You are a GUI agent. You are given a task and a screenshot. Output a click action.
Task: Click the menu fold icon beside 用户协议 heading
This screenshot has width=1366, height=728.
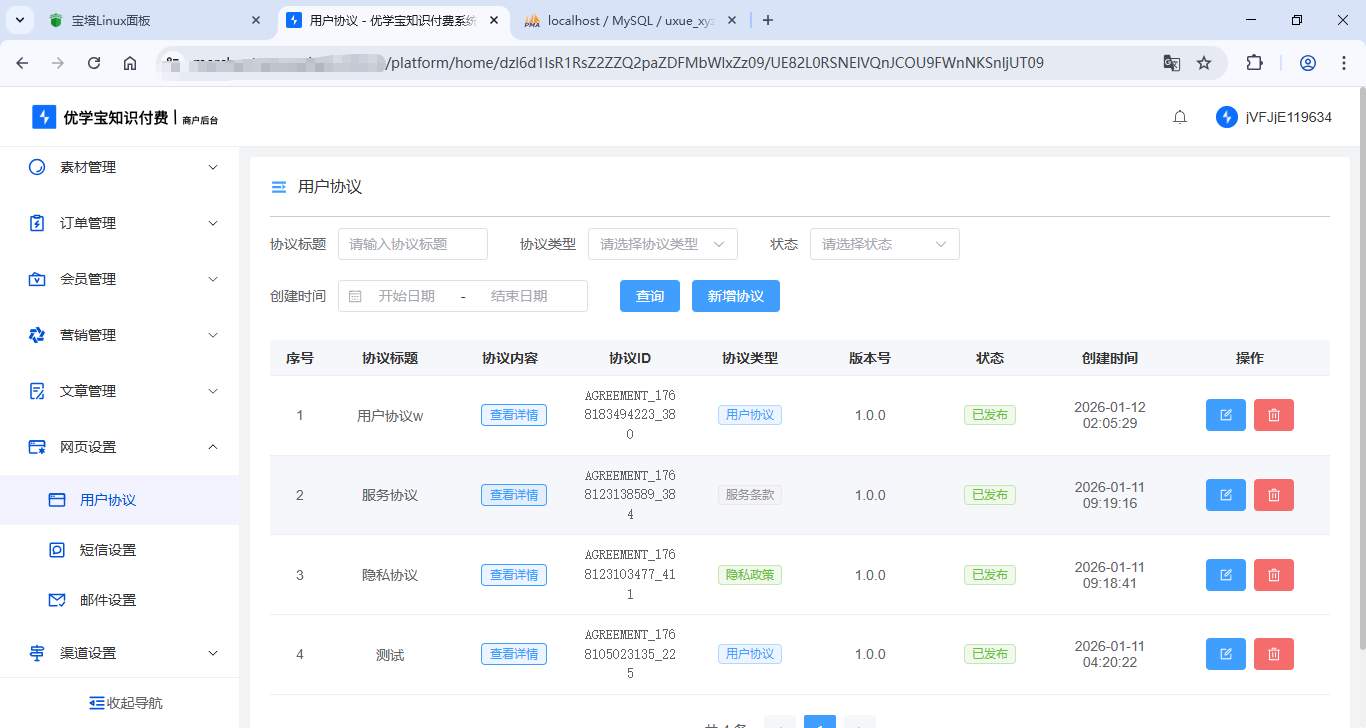[x=279, y=187]
